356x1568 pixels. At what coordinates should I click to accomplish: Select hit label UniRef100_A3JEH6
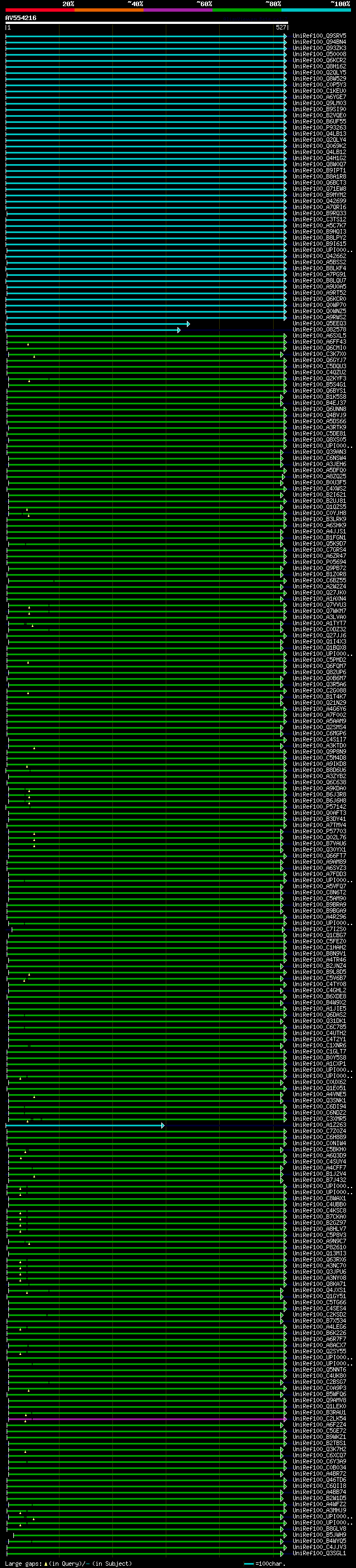319,464
